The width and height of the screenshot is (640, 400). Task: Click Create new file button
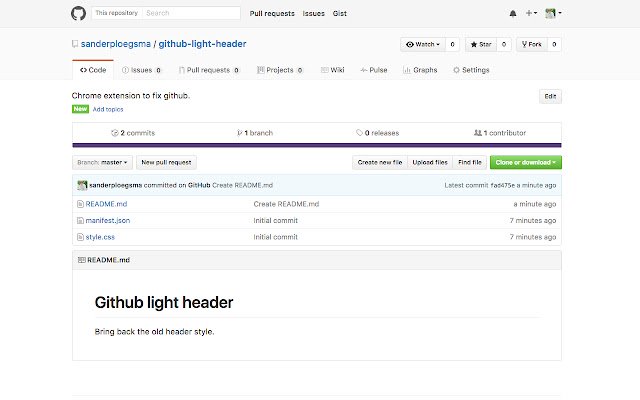click(380, 162)
